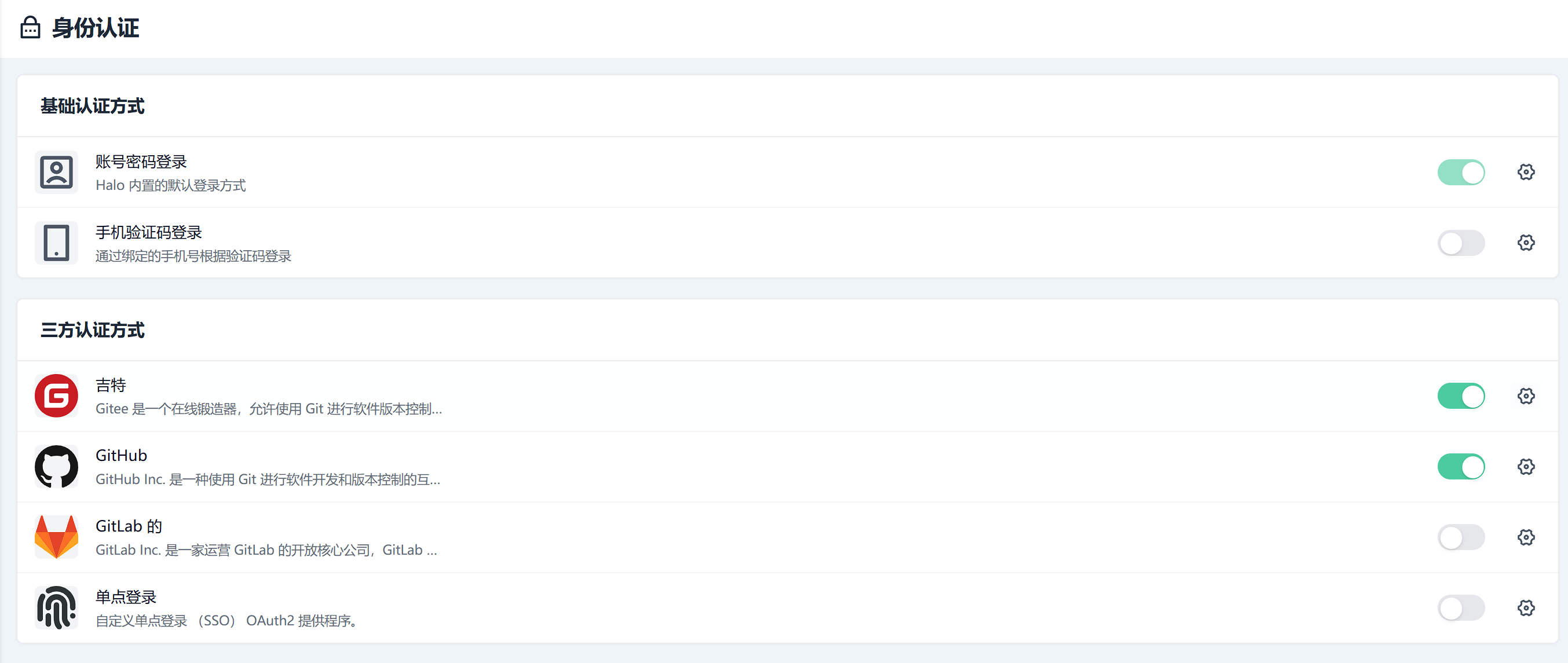
Task: Enable the GitLab login toggle
Action: point(1461,537)
